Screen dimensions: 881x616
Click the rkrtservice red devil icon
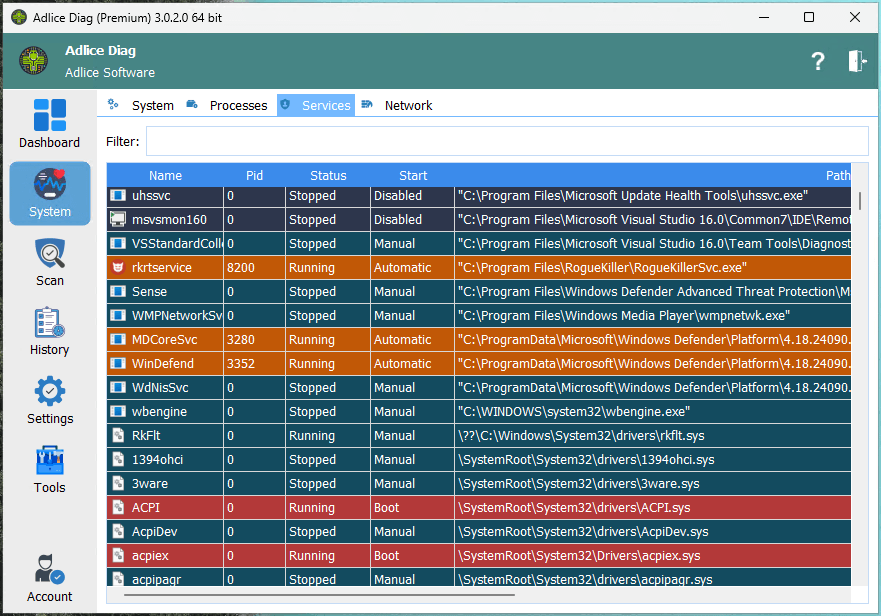118,268
